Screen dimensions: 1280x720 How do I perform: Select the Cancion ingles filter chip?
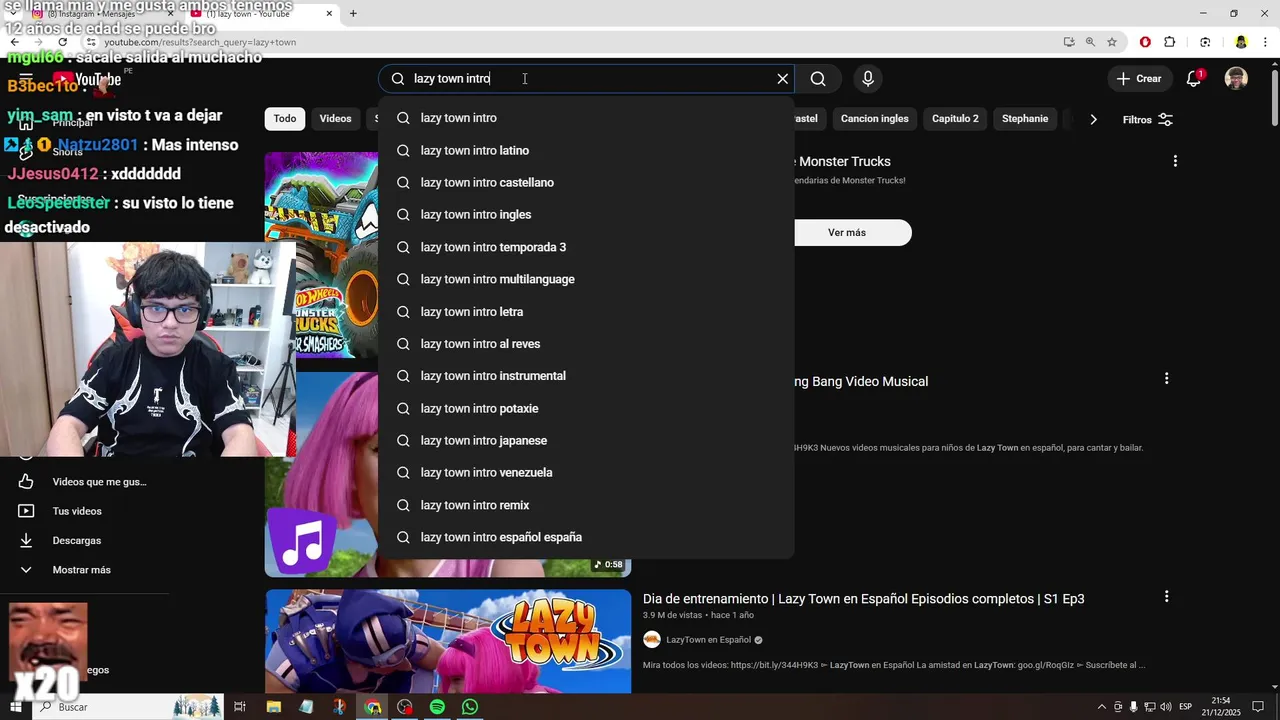coord(874,119)
